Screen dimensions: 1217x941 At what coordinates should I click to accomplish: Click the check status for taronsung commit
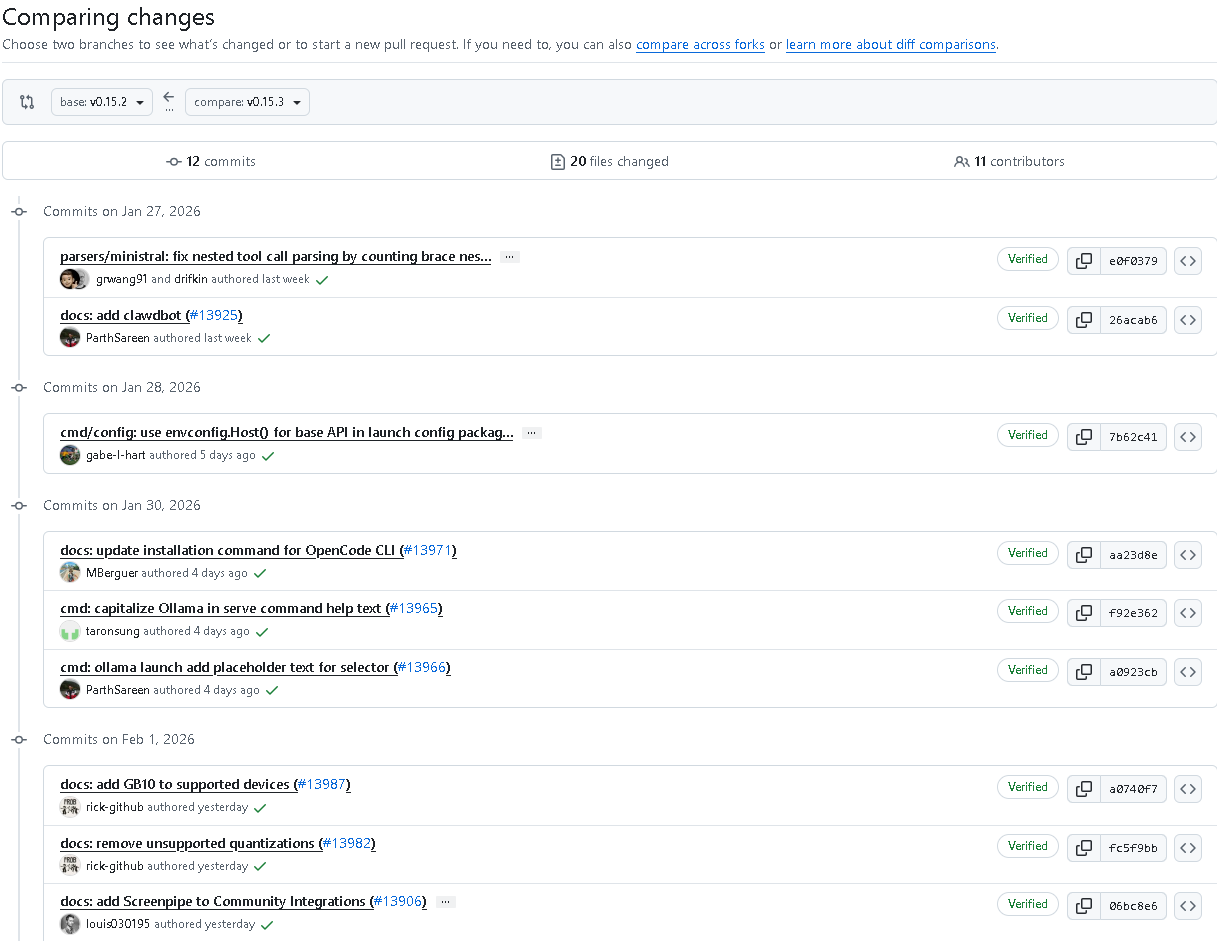click(262, 631)
